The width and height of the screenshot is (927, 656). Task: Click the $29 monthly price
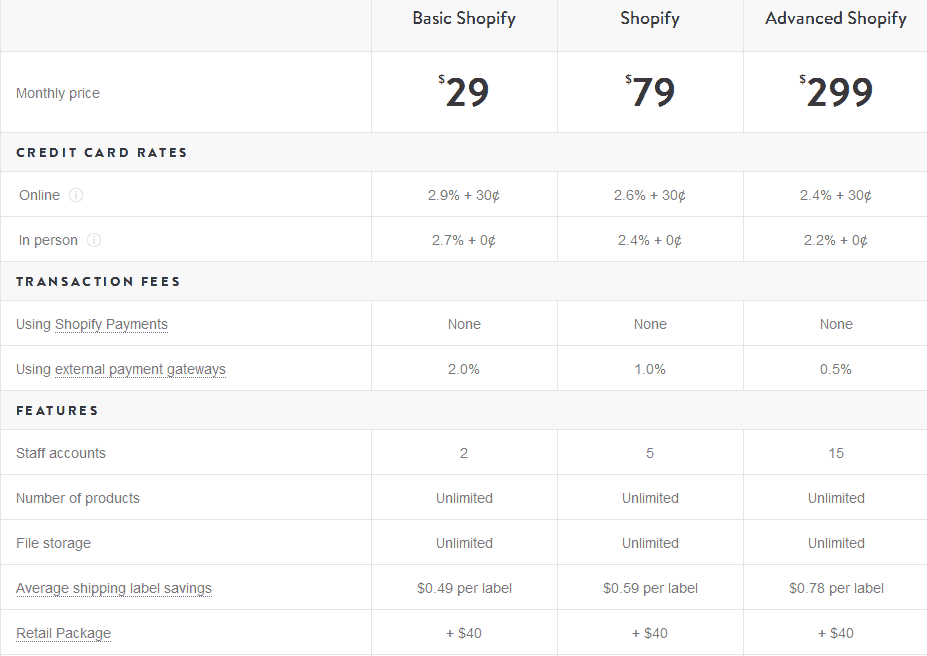pos(464,92)
